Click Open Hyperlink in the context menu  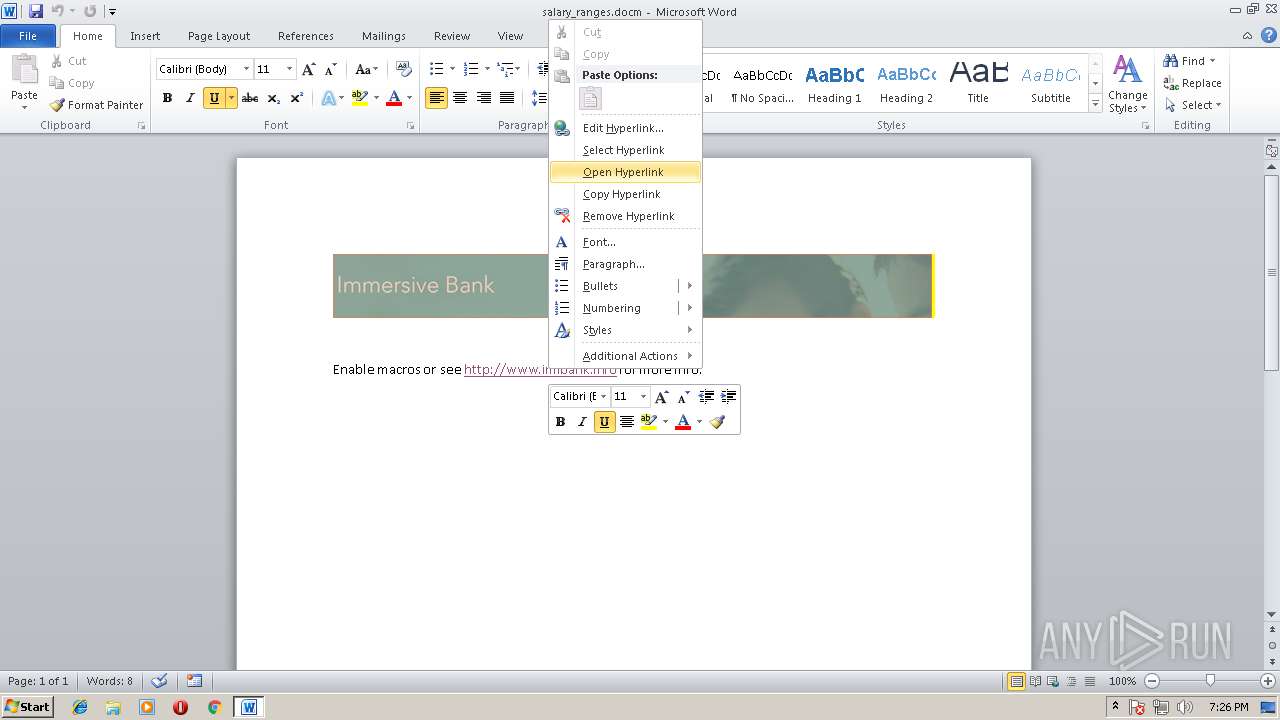click(625, 172)
